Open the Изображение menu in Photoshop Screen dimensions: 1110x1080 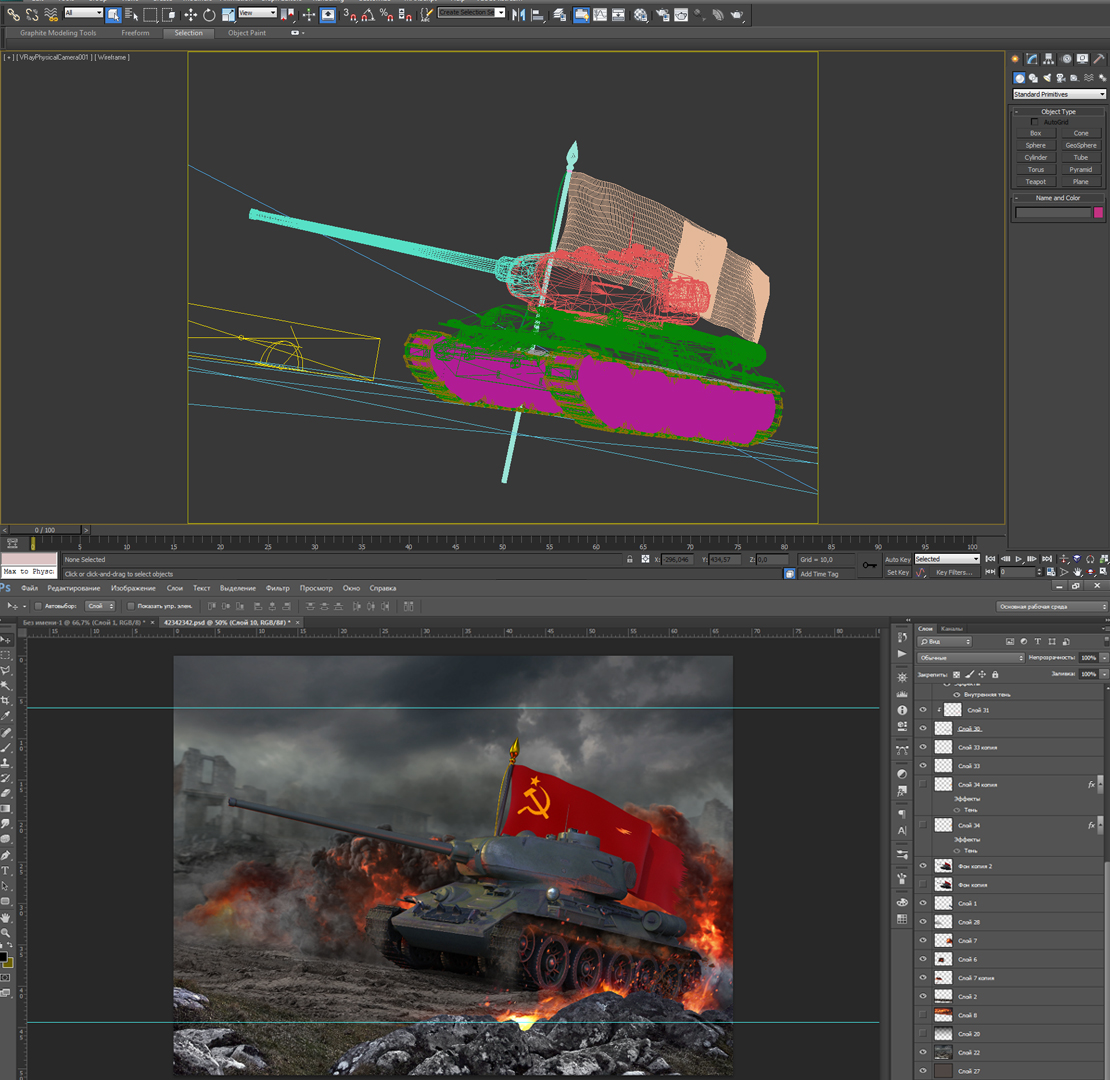(133, 588)
